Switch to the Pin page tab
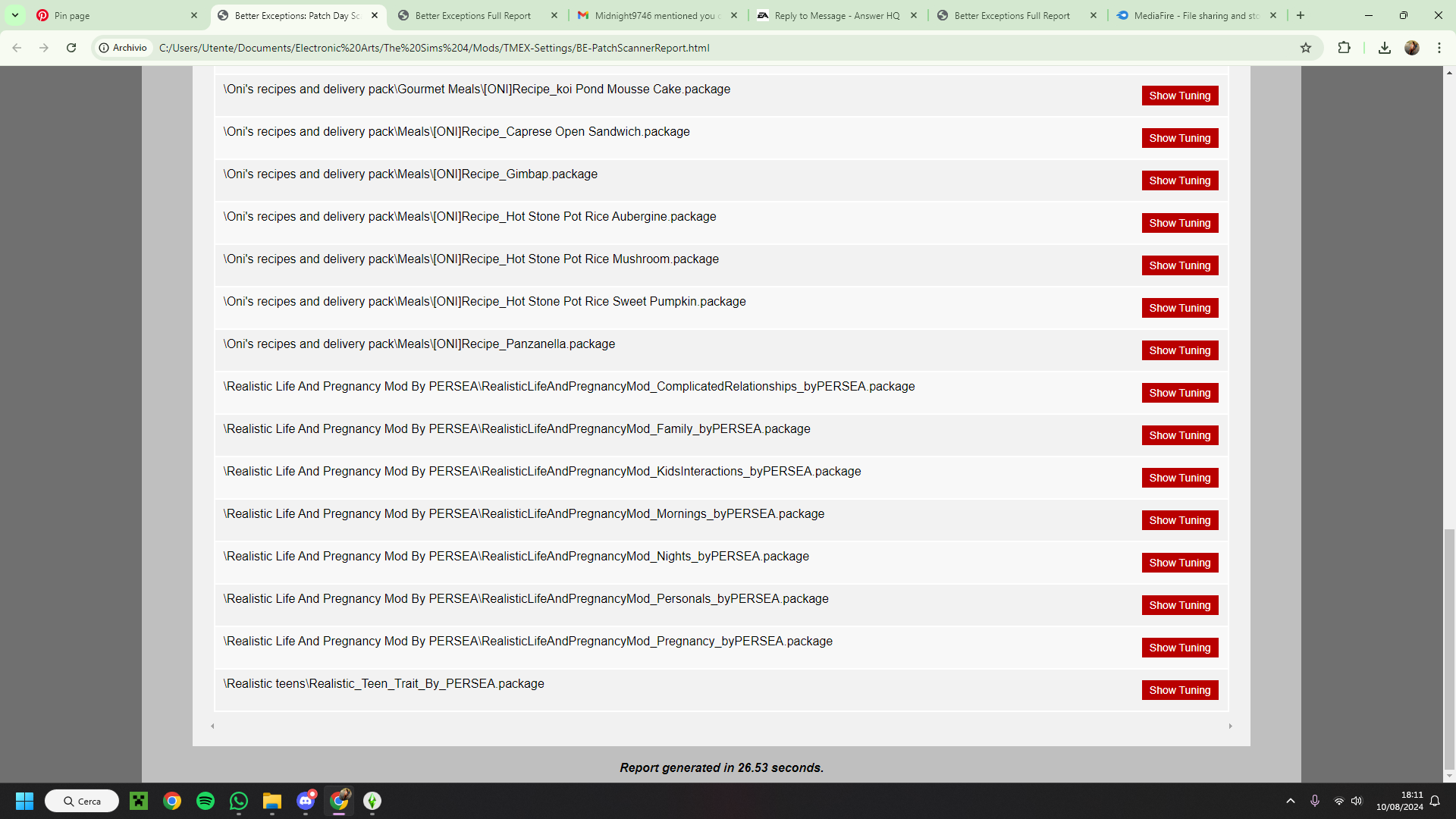1456x819 pixels. tap(114, 15)
